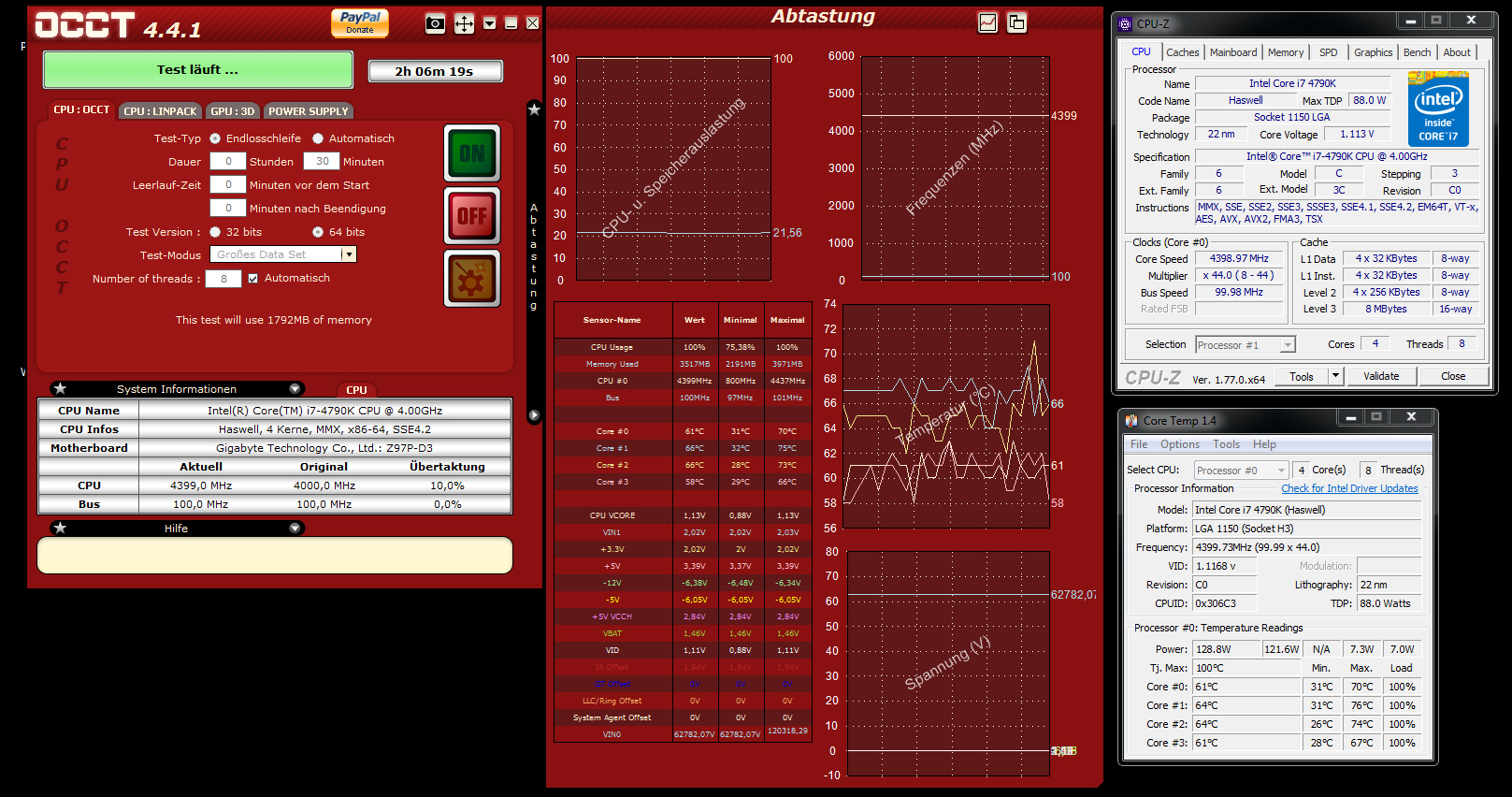
Task: Open the OCCT title bar dropdown arrow
Action: tap(489, 23)
